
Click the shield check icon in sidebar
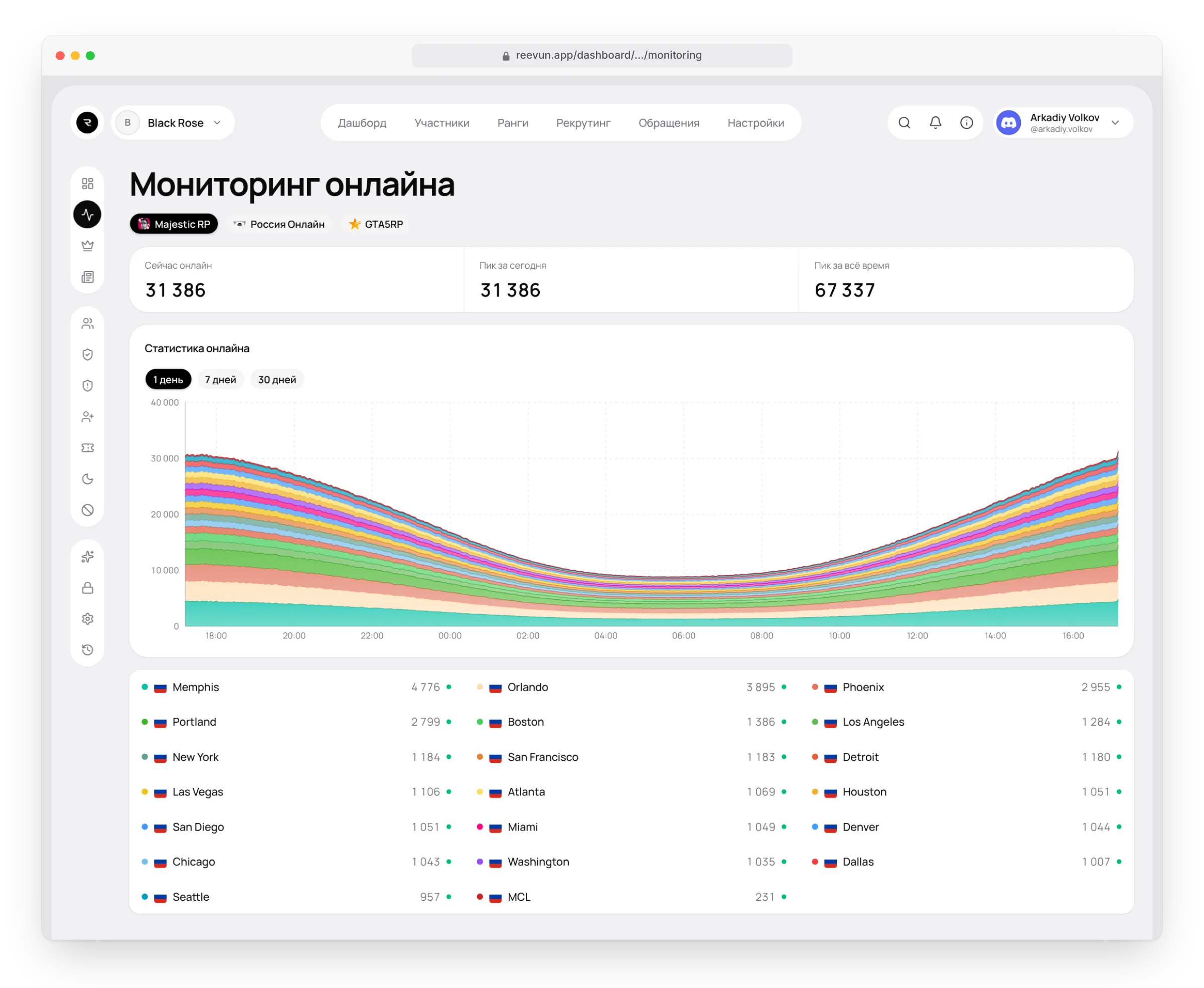click(87, 355)
